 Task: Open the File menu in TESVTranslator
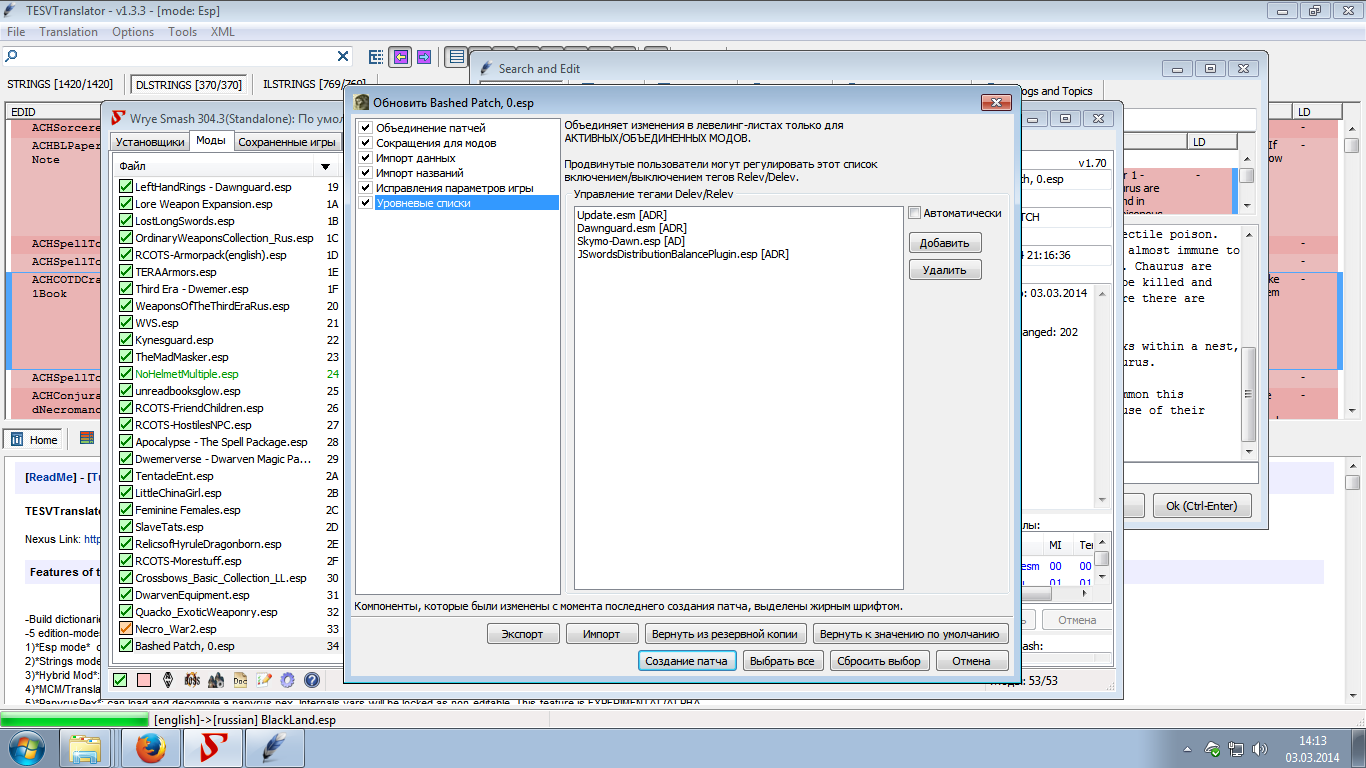click(x=16, y=32)
